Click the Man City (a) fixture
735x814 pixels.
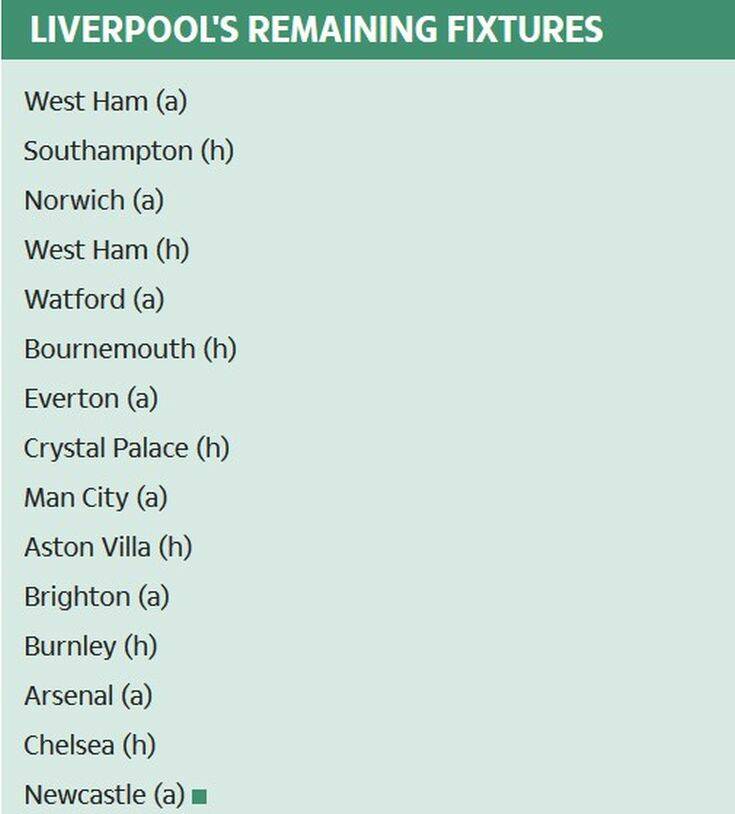[95, 497]
